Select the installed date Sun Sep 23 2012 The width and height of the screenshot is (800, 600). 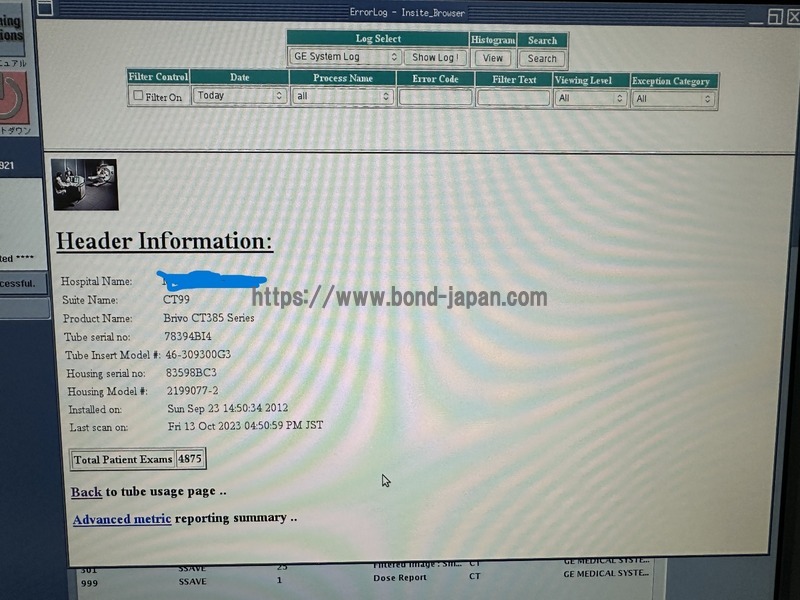coord(228,408)
